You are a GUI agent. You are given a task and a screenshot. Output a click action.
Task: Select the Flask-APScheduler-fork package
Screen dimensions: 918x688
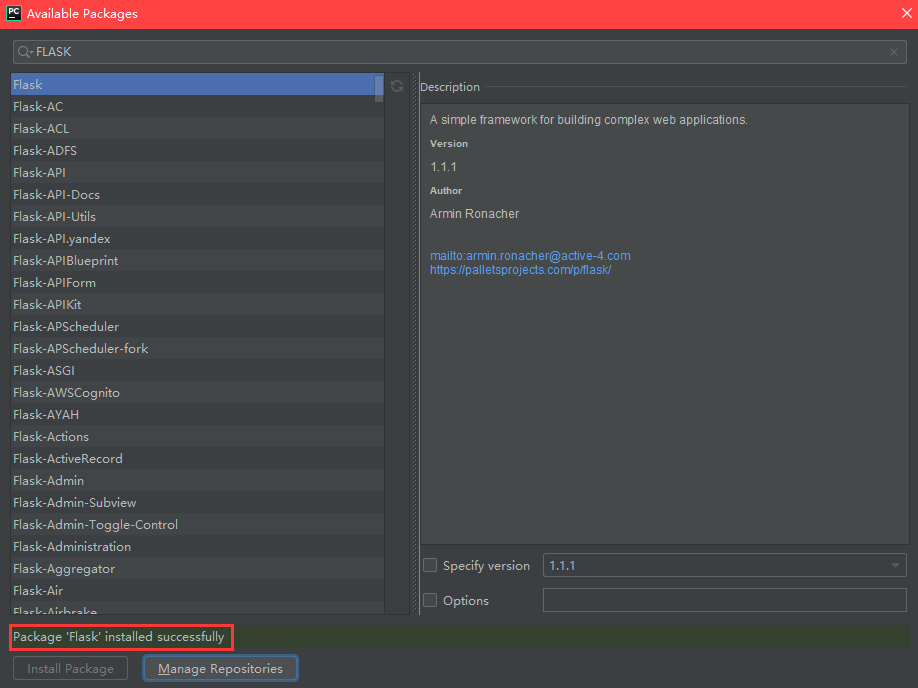point(197,348)
